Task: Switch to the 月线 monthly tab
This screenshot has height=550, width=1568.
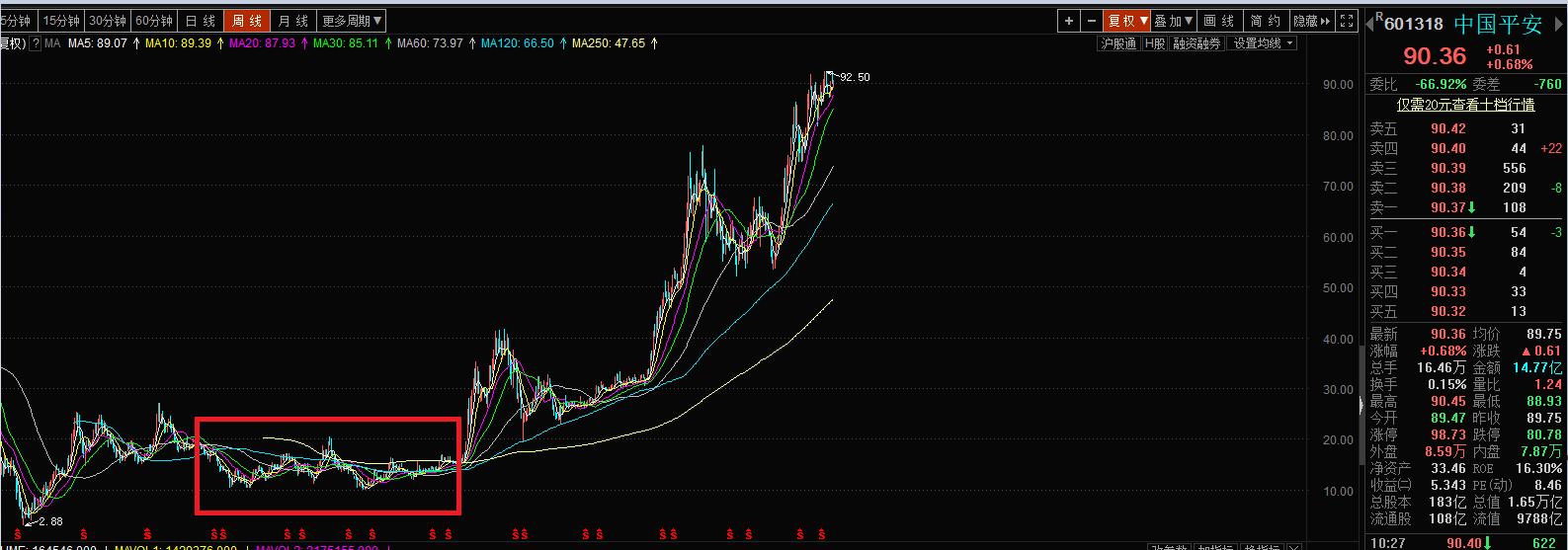Action: (293, 21)
